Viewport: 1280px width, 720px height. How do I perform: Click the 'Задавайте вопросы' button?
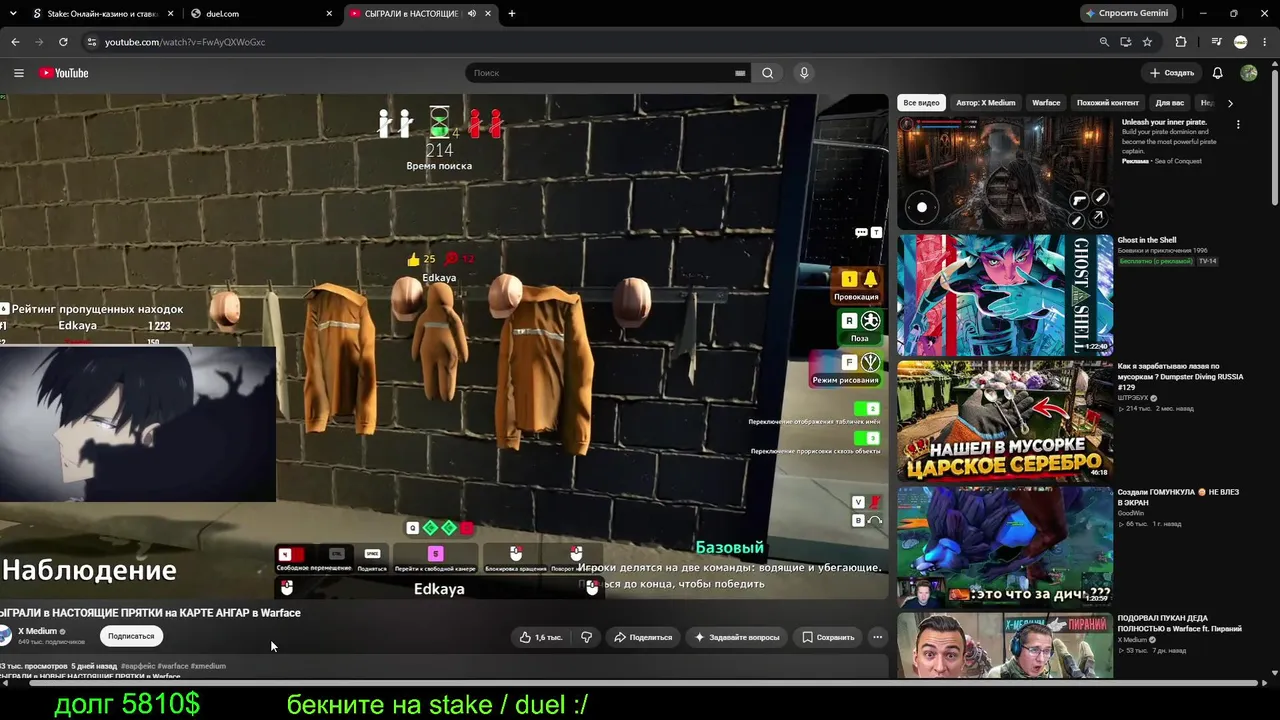pyautogui.click(x=736, y=637)
